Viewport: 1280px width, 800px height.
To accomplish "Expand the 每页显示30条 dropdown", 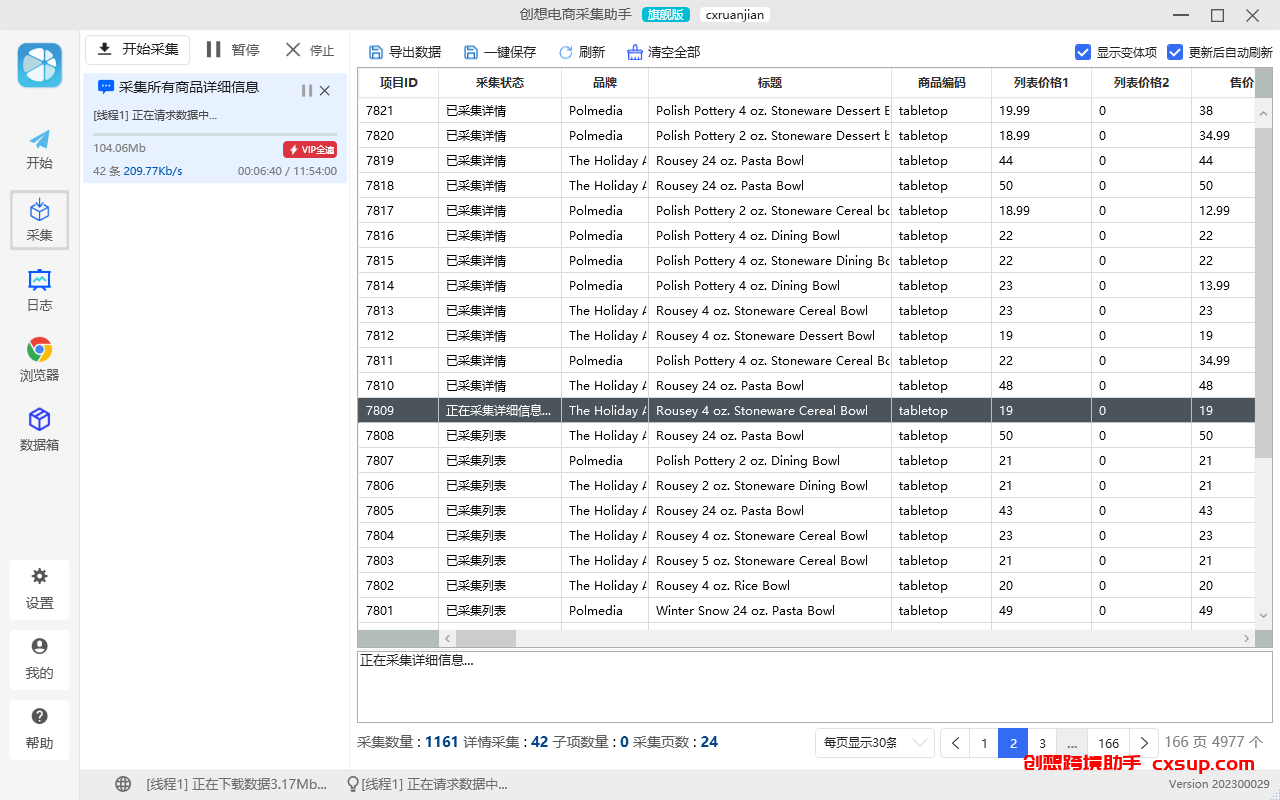I will click(875, 742).
